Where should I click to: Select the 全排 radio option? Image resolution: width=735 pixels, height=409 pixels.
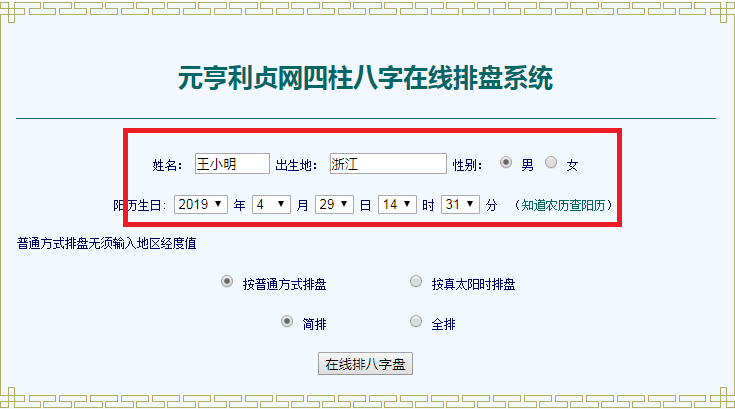[x=416, y=321]
